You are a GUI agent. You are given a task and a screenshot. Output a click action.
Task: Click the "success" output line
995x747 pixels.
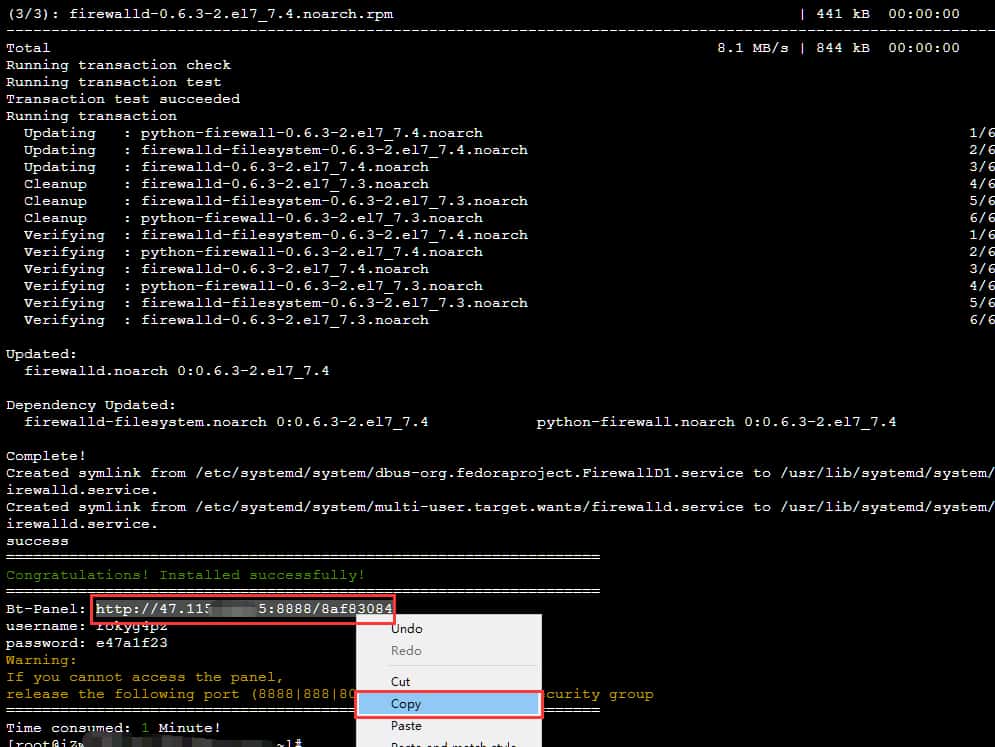pyautogui.click(x=37, y=541)
